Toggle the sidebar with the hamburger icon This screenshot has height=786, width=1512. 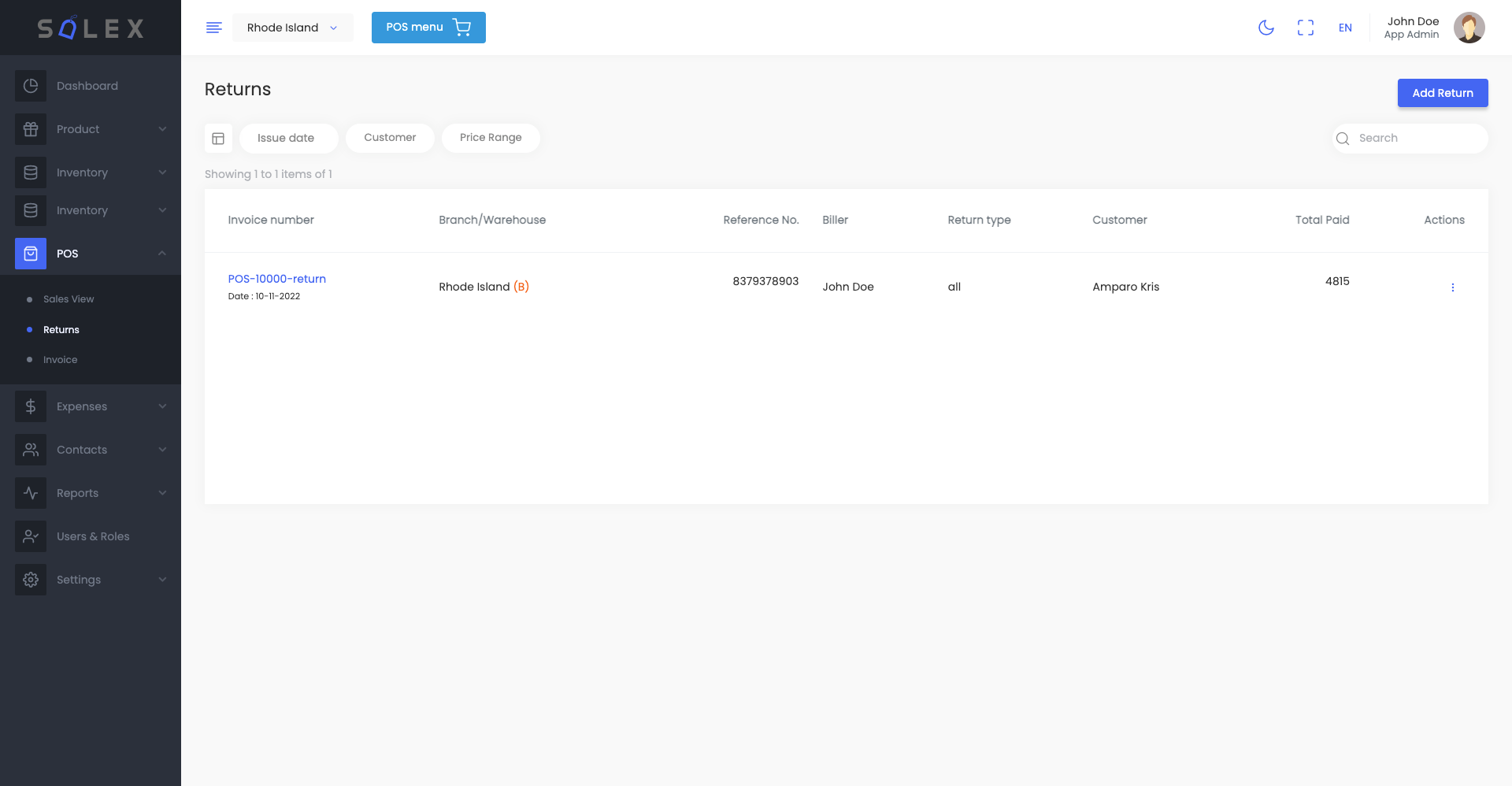213,28
